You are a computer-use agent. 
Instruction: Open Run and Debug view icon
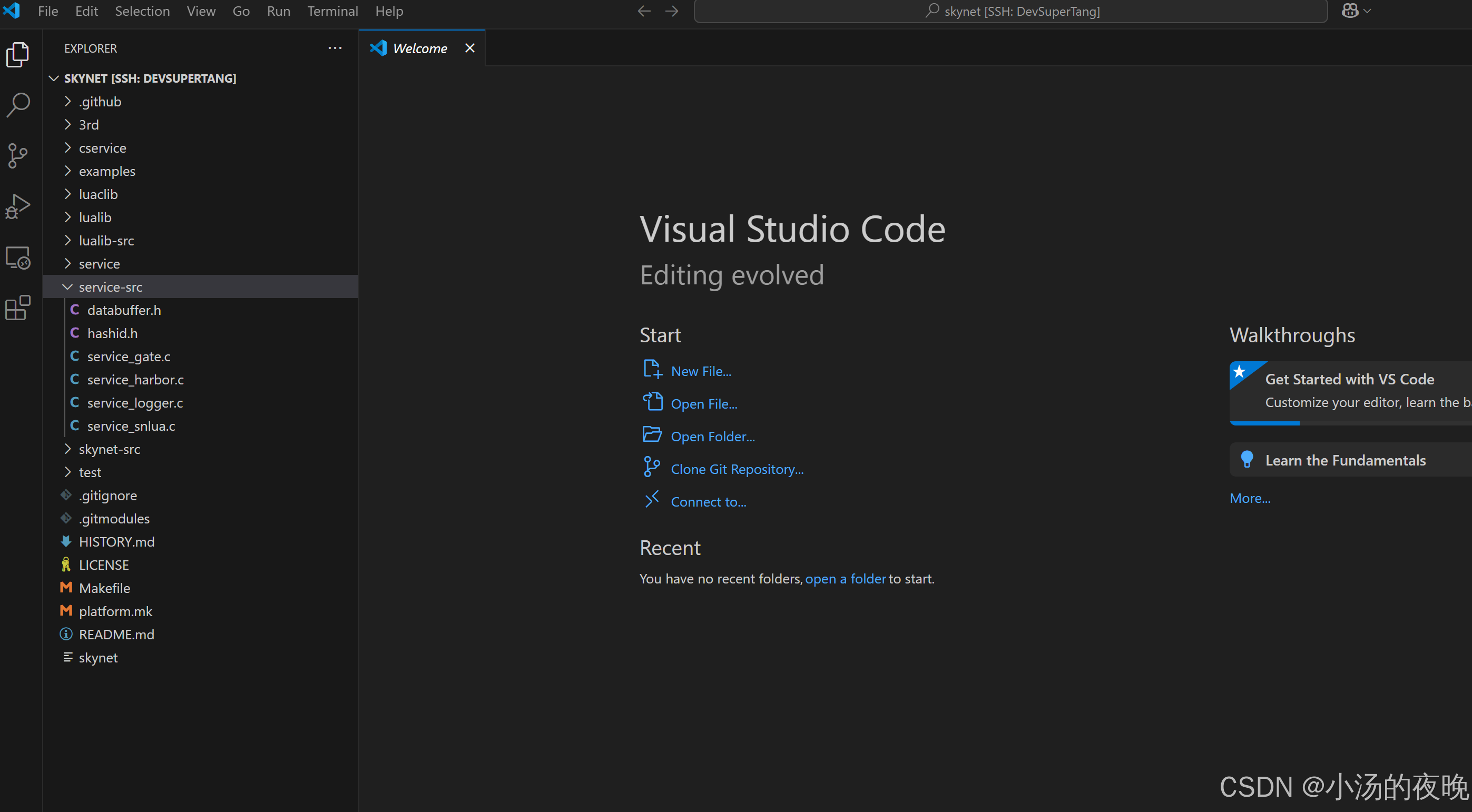pyautogui.click(x=18, y=206)
